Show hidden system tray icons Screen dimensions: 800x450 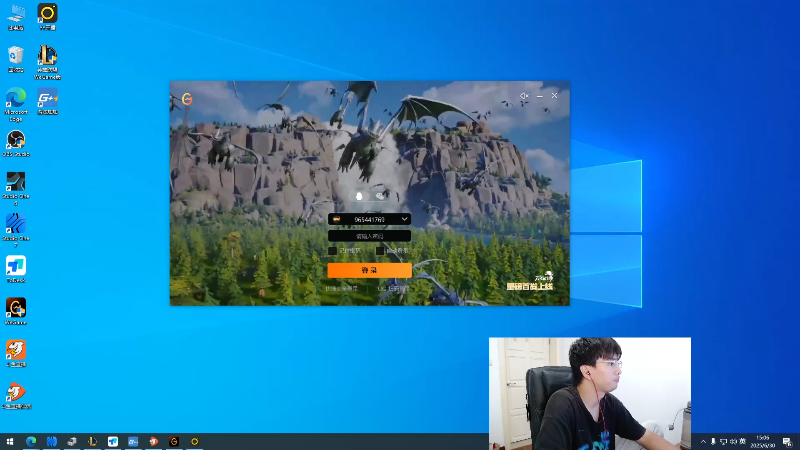[703, 442]
